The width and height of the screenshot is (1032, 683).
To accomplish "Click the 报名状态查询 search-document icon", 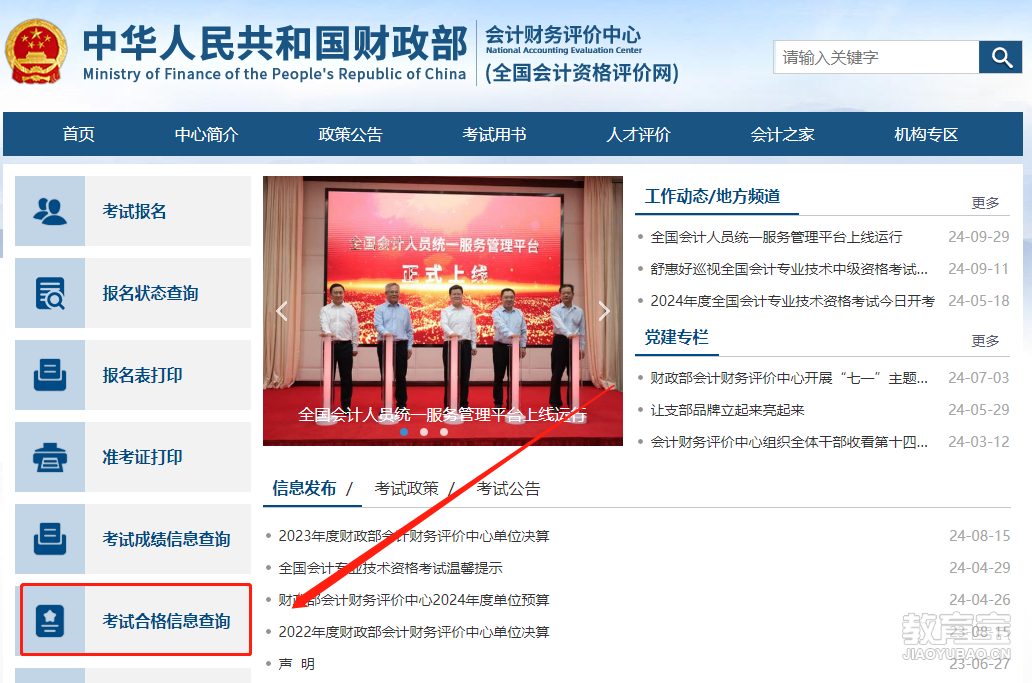I will 50,293.
